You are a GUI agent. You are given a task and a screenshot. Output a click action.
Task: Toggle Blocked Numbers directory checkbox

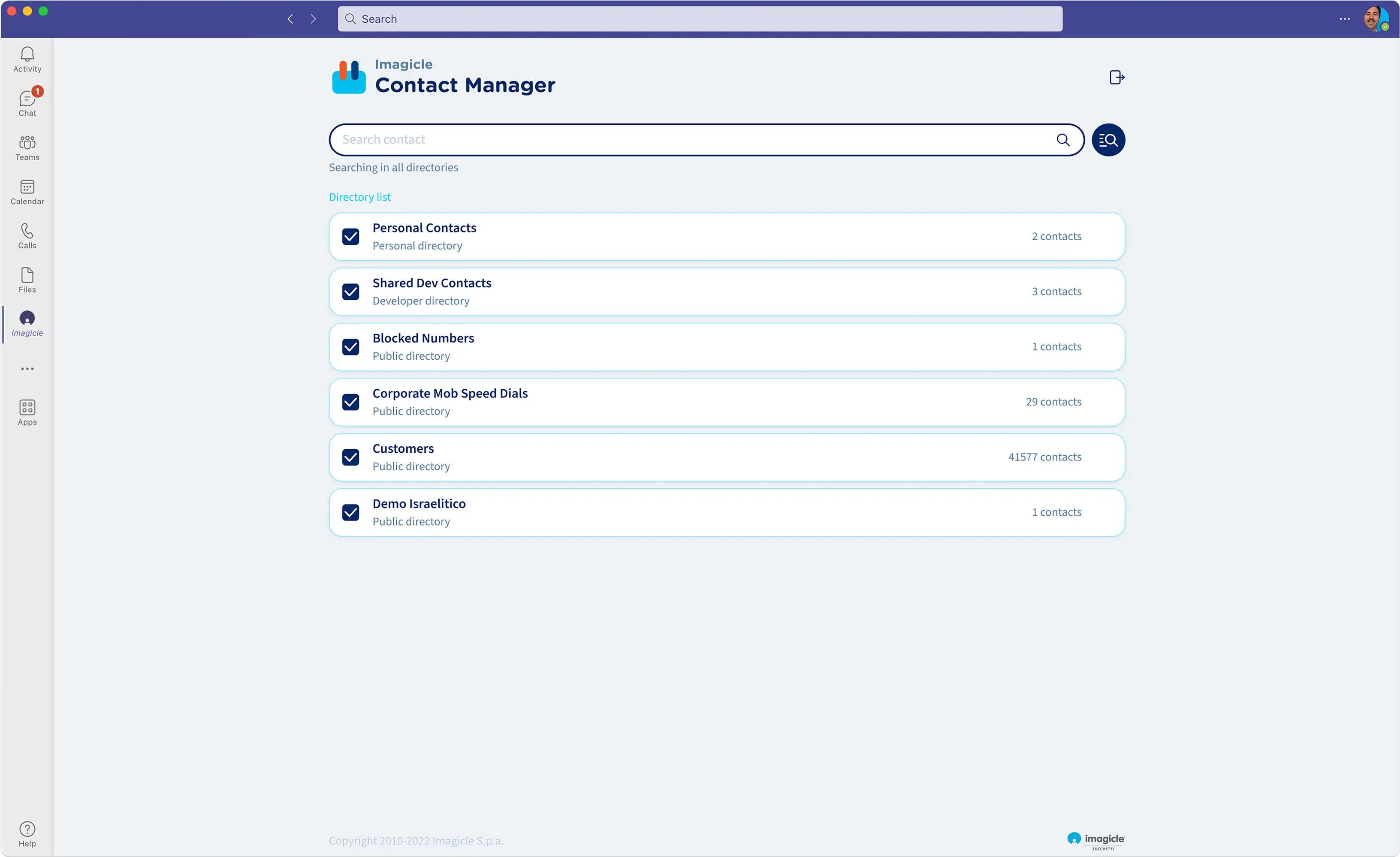[350, 347]
